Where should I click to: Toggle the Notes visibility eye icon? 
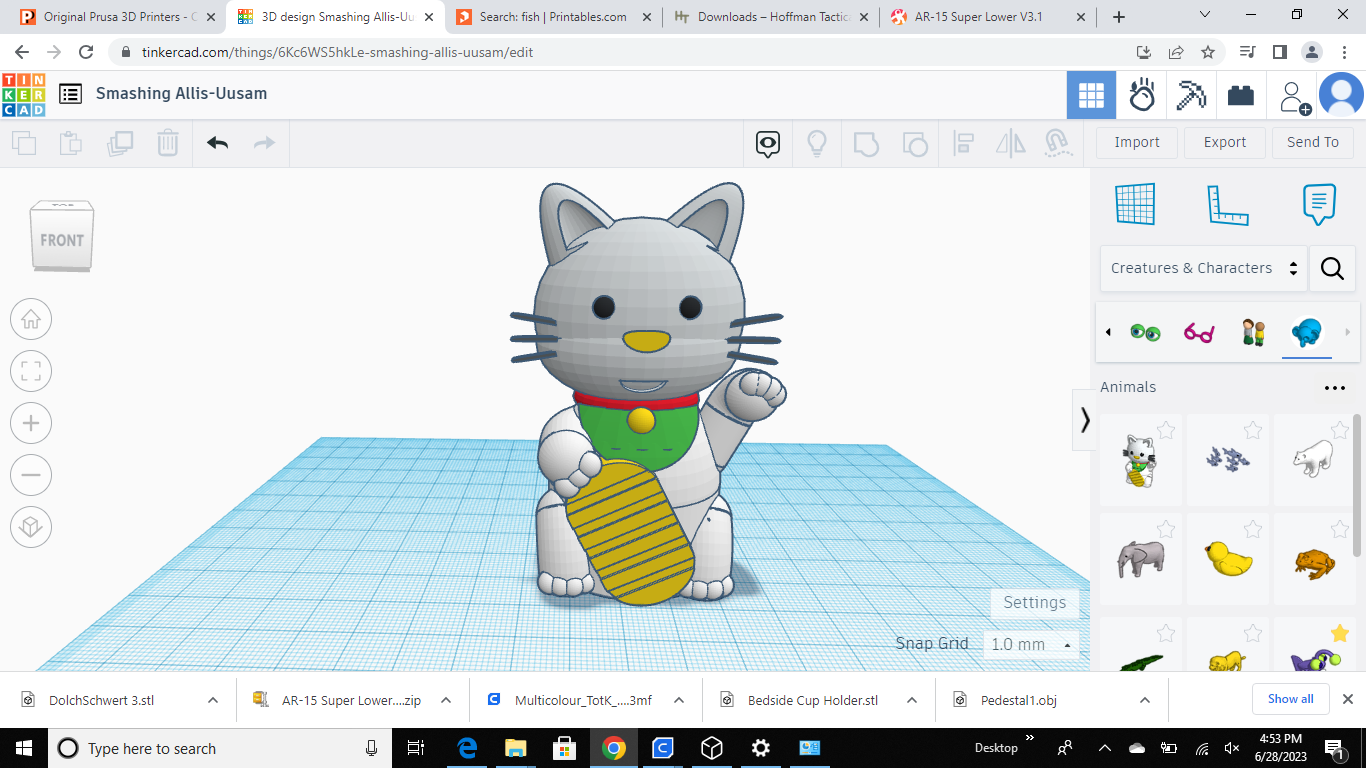coord(768,144)
